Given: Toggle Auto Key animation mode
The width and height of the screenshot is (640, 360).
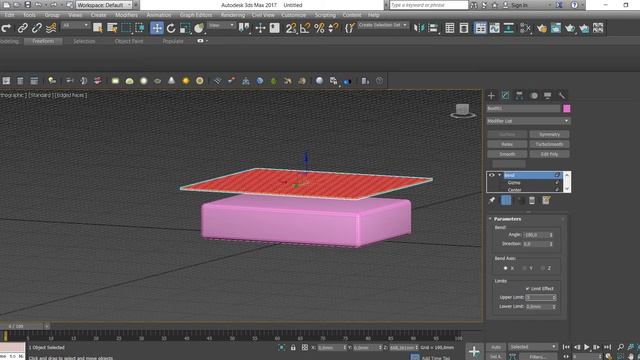Looking at the screenshot, I should click(496, 347).
